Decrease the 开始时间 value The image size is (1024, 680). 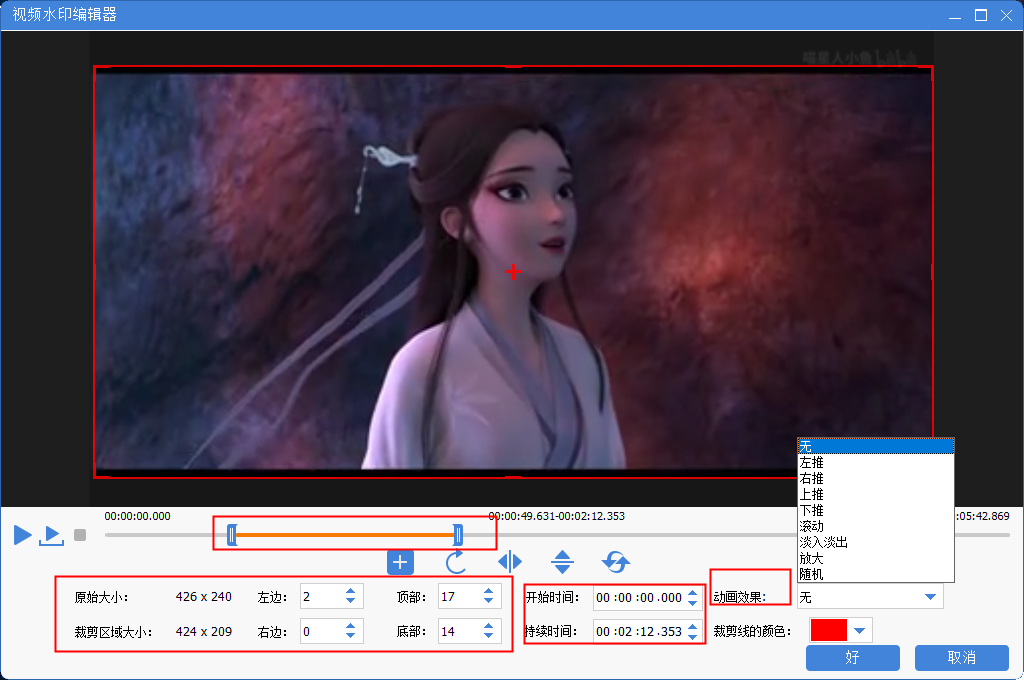tap(693, 603)
